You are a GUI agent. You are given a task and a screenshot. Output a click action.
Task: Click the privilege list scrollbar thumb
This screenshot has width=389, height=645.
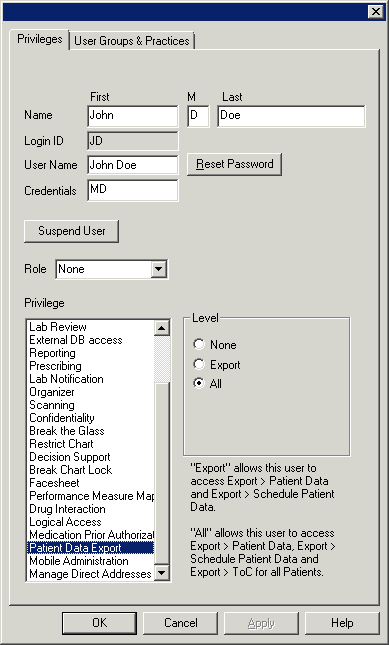point(162,473)
